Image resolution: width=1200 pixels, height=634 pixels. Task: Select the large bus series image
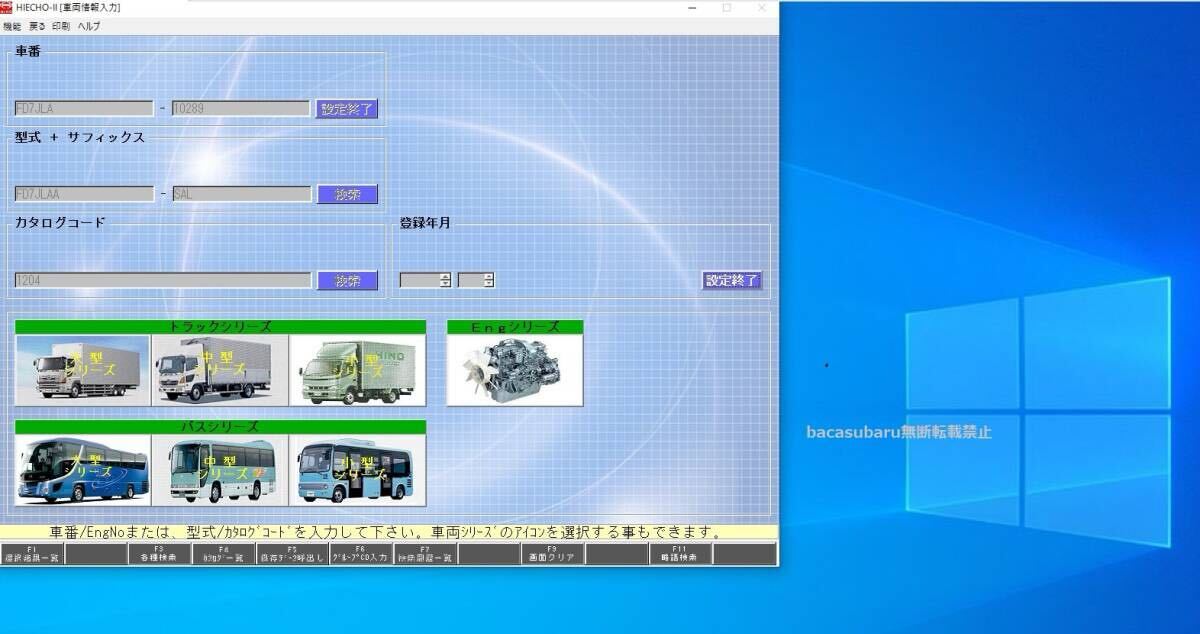click(x=82, y=470)
